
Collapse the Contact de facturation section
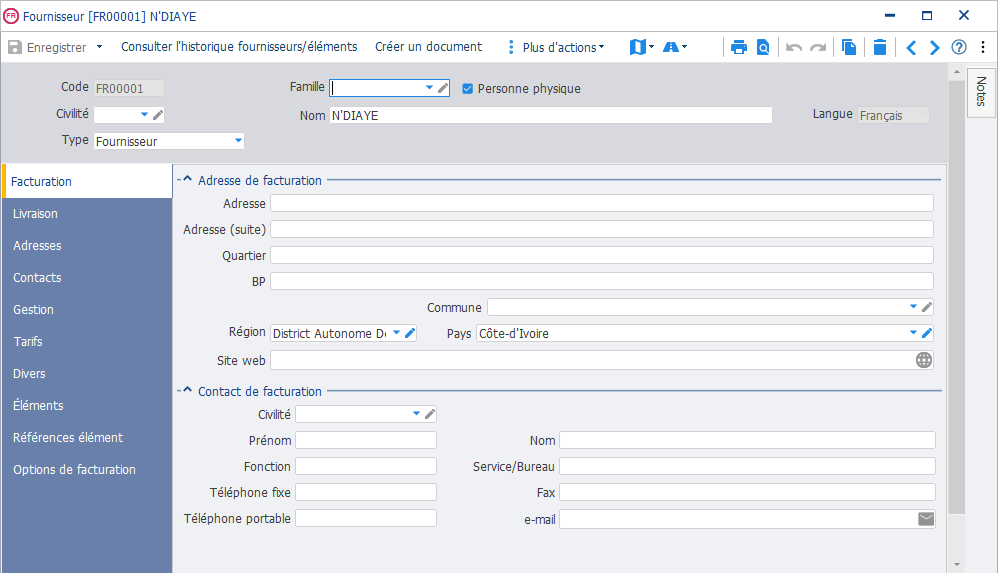tap(187, 390)
